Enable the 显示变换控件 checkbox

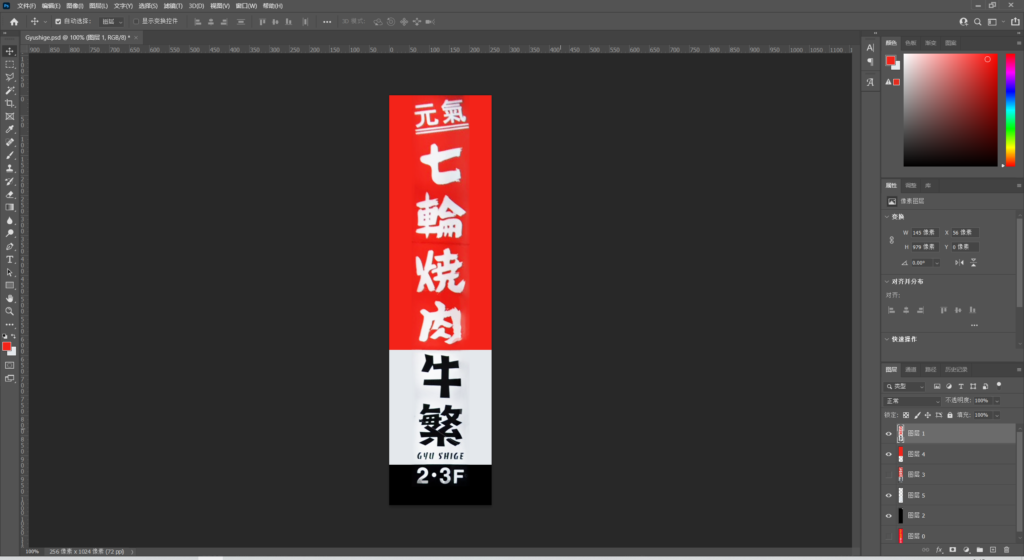coord(136,22)
